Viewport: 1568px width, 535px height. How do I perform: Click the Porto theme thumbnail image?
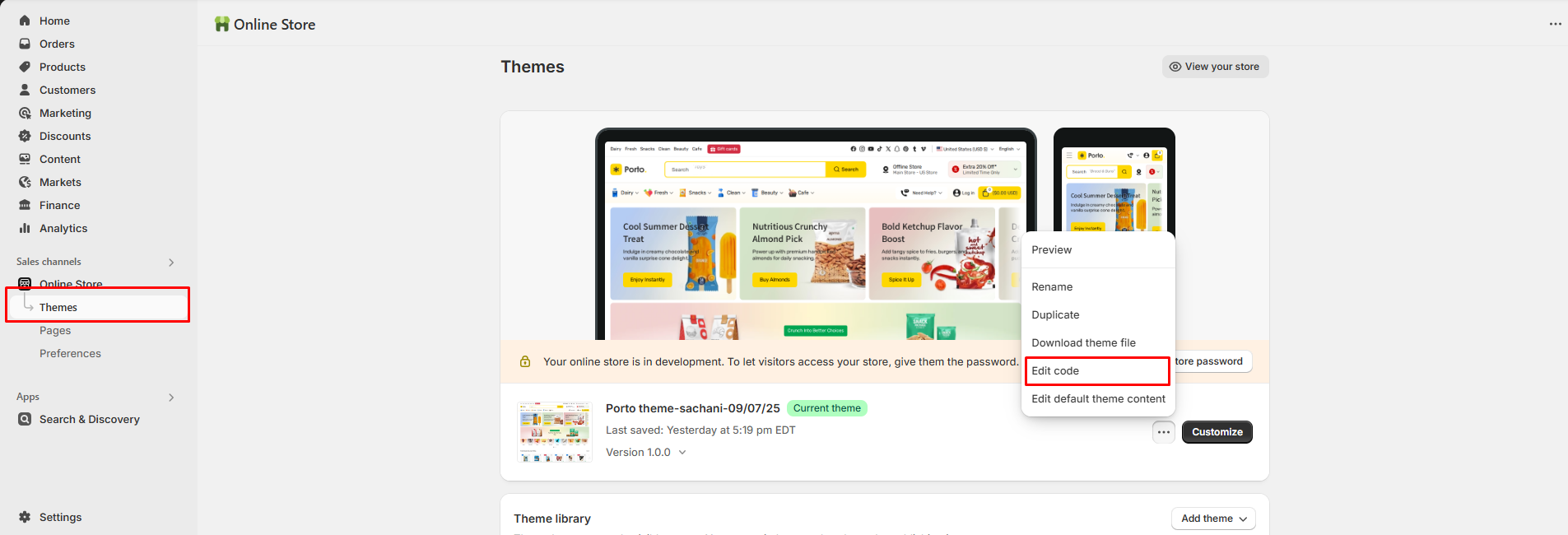pos(554,432)
